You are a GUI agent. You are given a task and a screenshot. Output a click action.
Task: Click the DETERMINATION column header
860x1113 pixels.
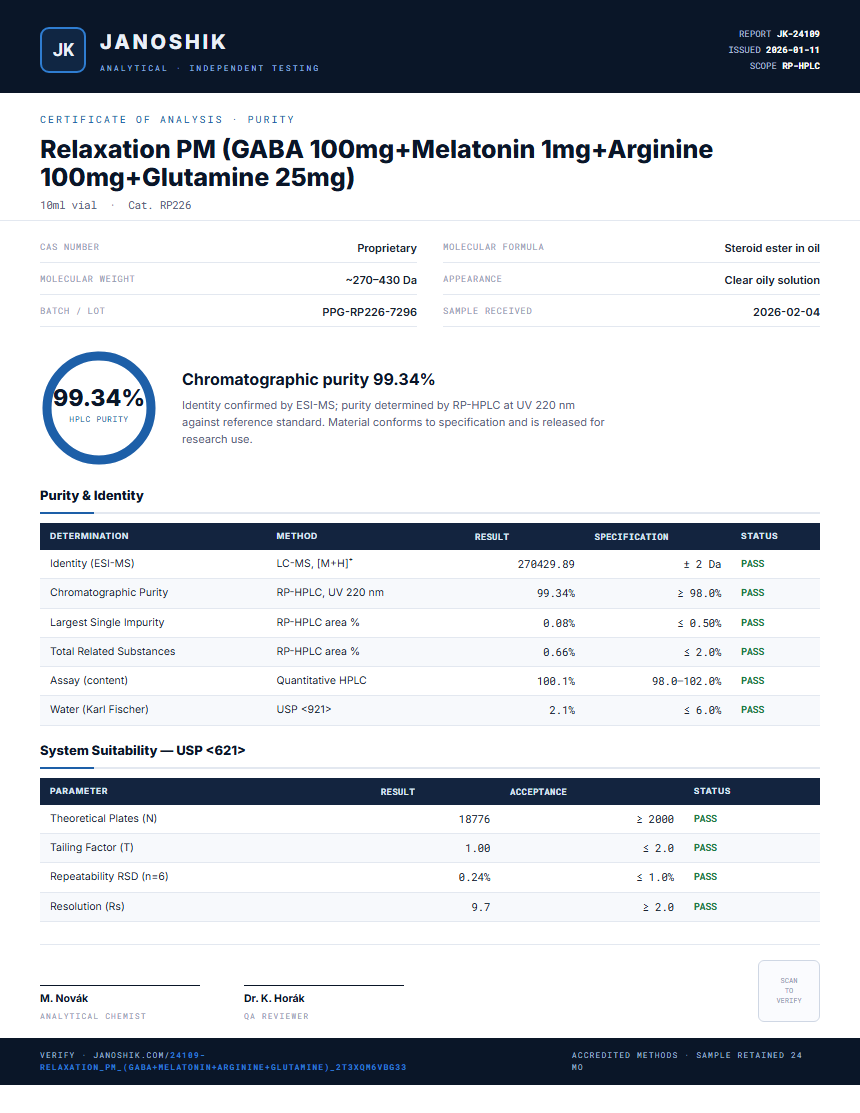point(89,536)
